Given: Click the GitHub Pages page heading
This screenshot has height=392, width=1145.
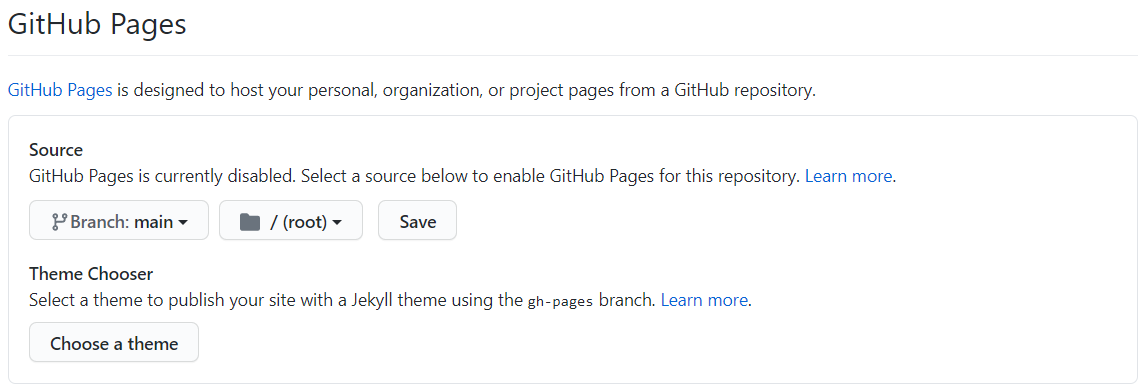Looking at the screenshot, I should 97,24.
